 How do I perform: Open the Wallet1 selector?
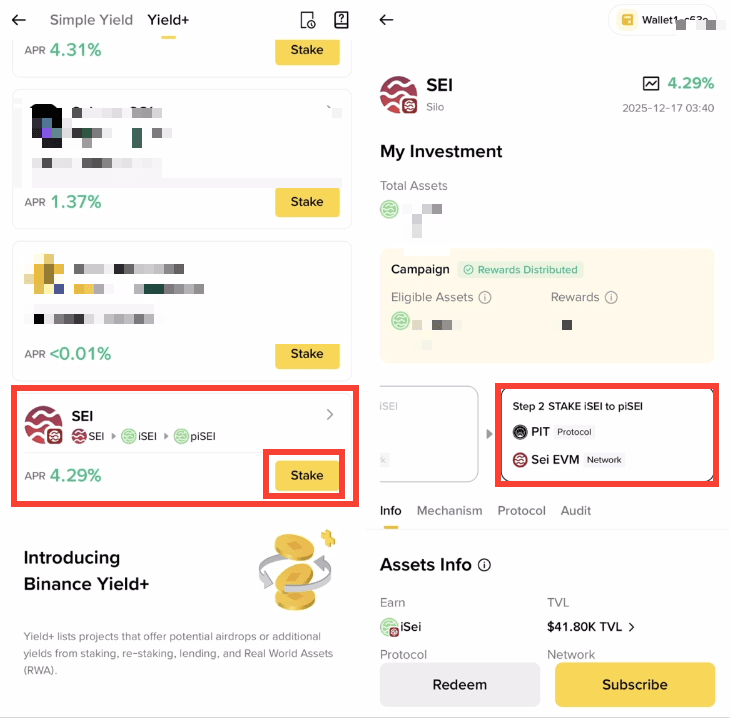662,20
